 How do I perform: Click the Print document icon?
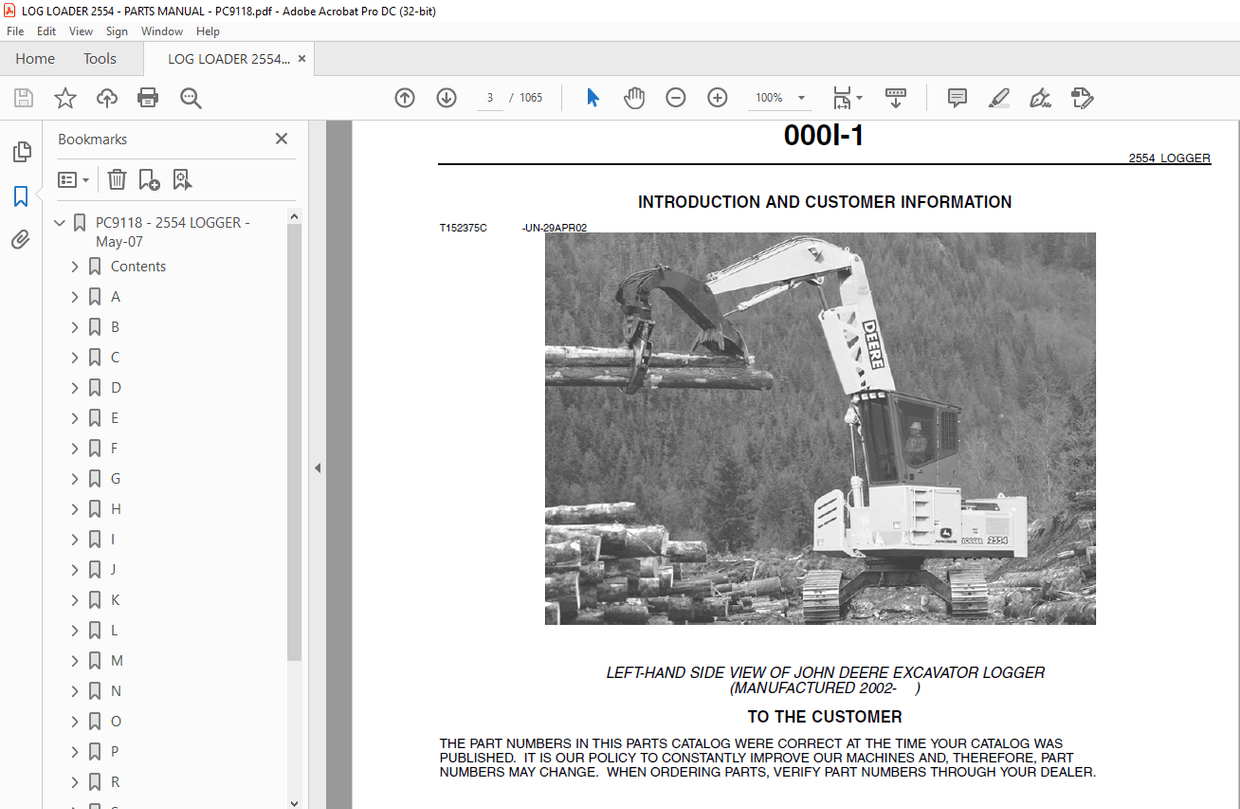pos(148,97)
